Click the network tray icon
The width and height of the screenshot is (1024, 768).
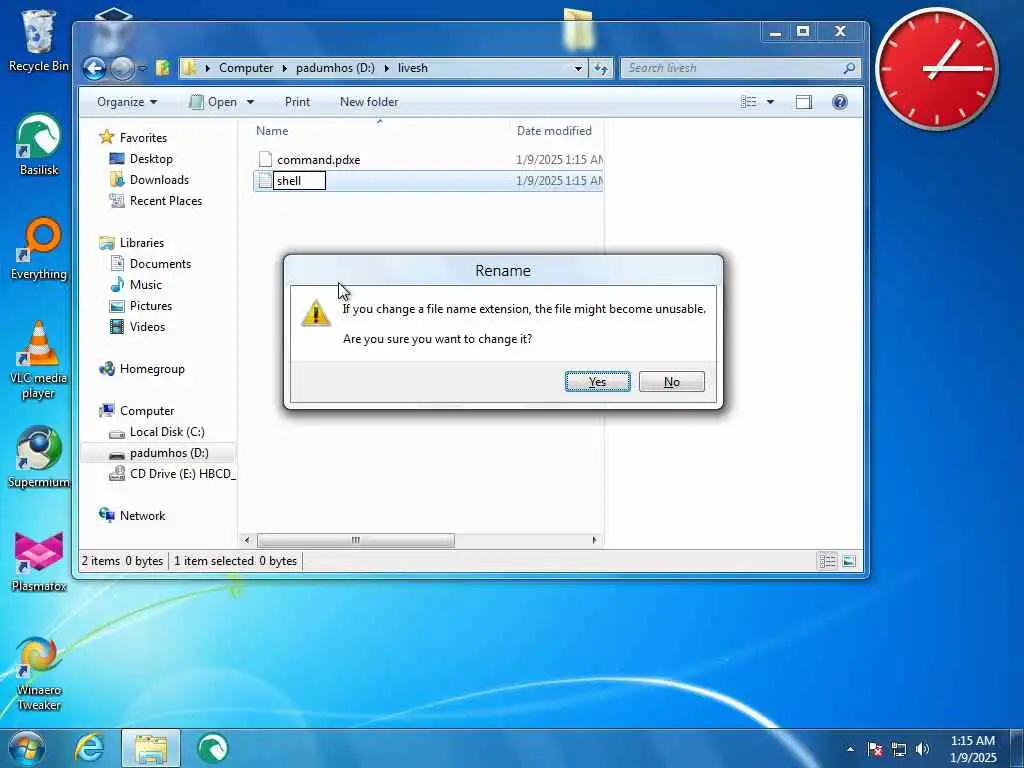[x=899, y=749]
